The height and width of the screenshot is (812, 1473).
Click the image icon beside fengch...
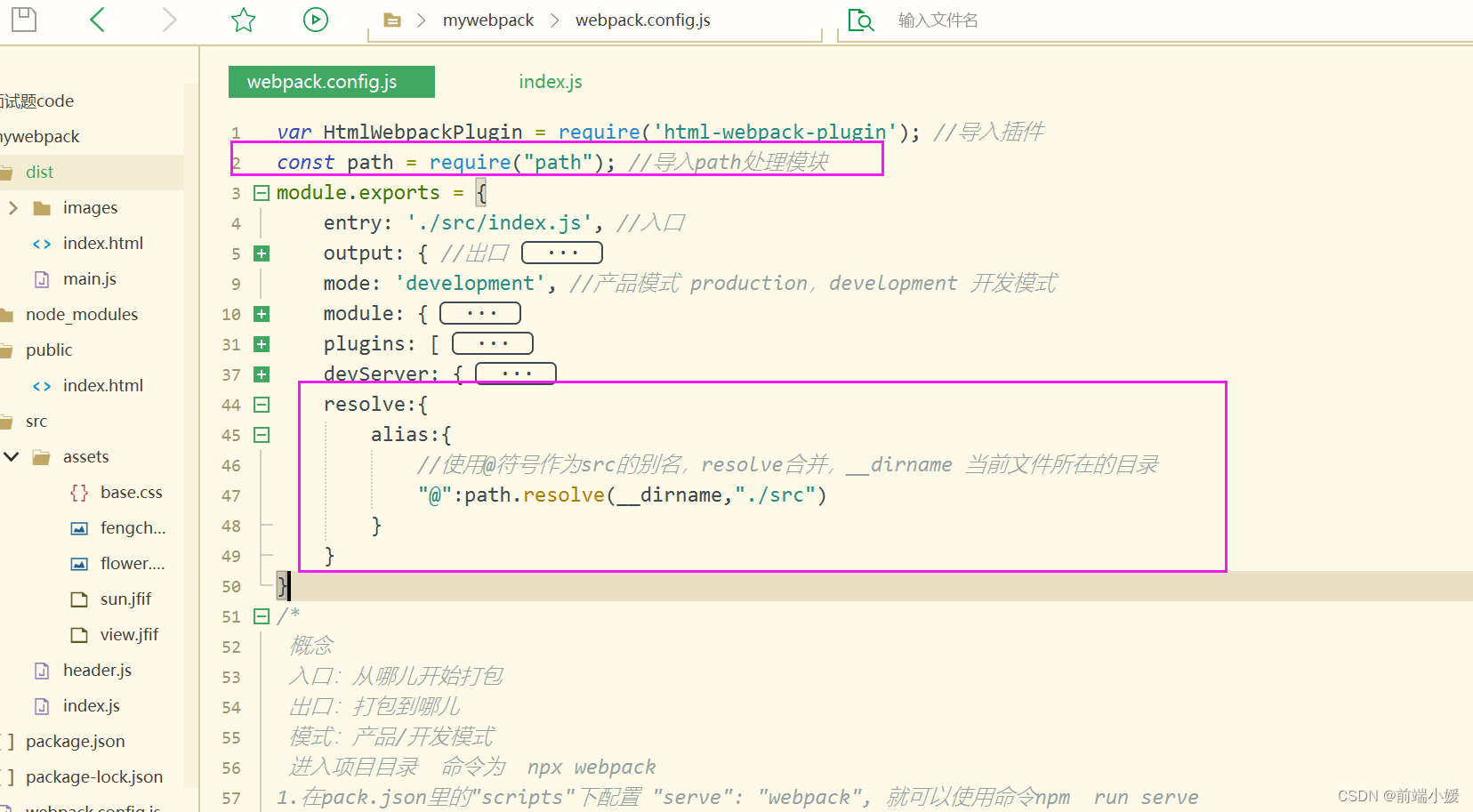(x=79, y=528)
